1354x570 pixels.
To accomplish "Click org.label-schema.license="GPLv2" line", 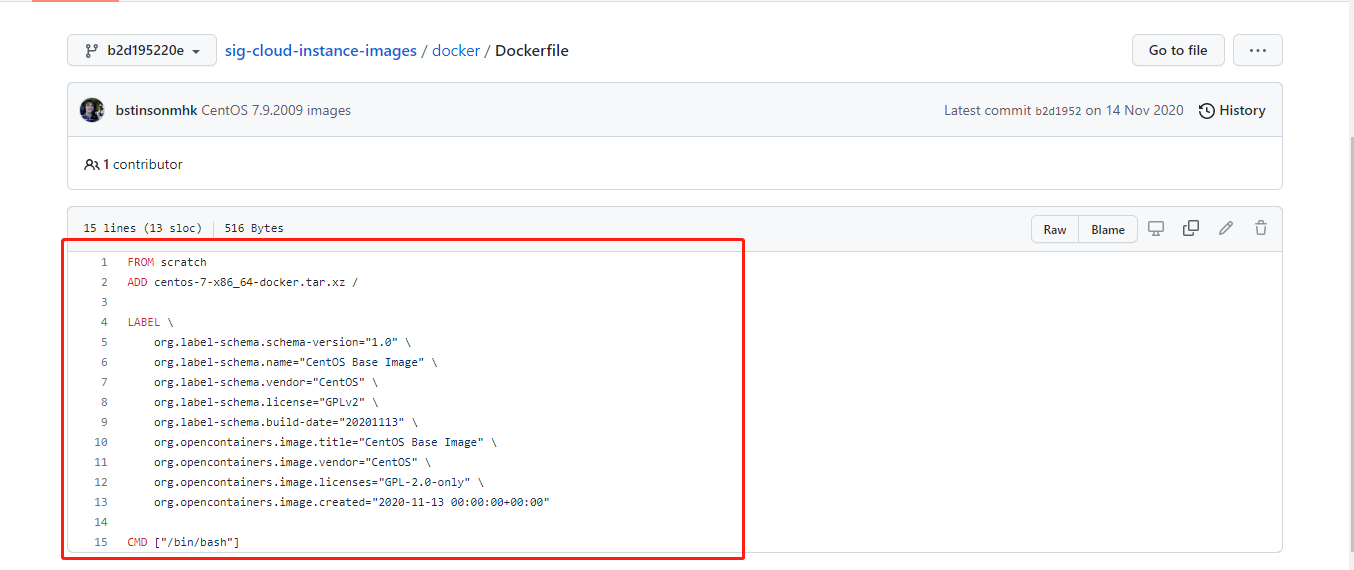I will (266, 402).
